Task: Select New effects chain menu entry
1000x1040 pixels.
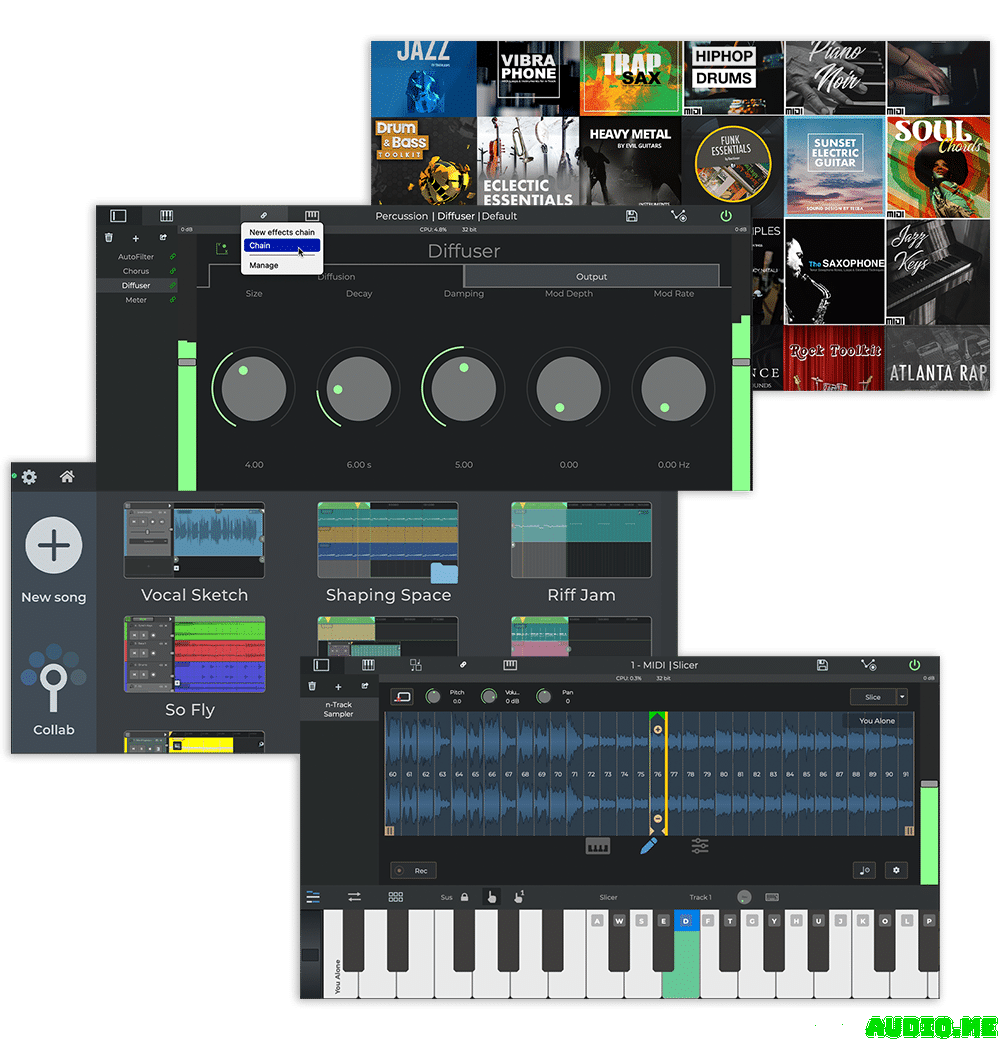Action: (x=282, y=232)
